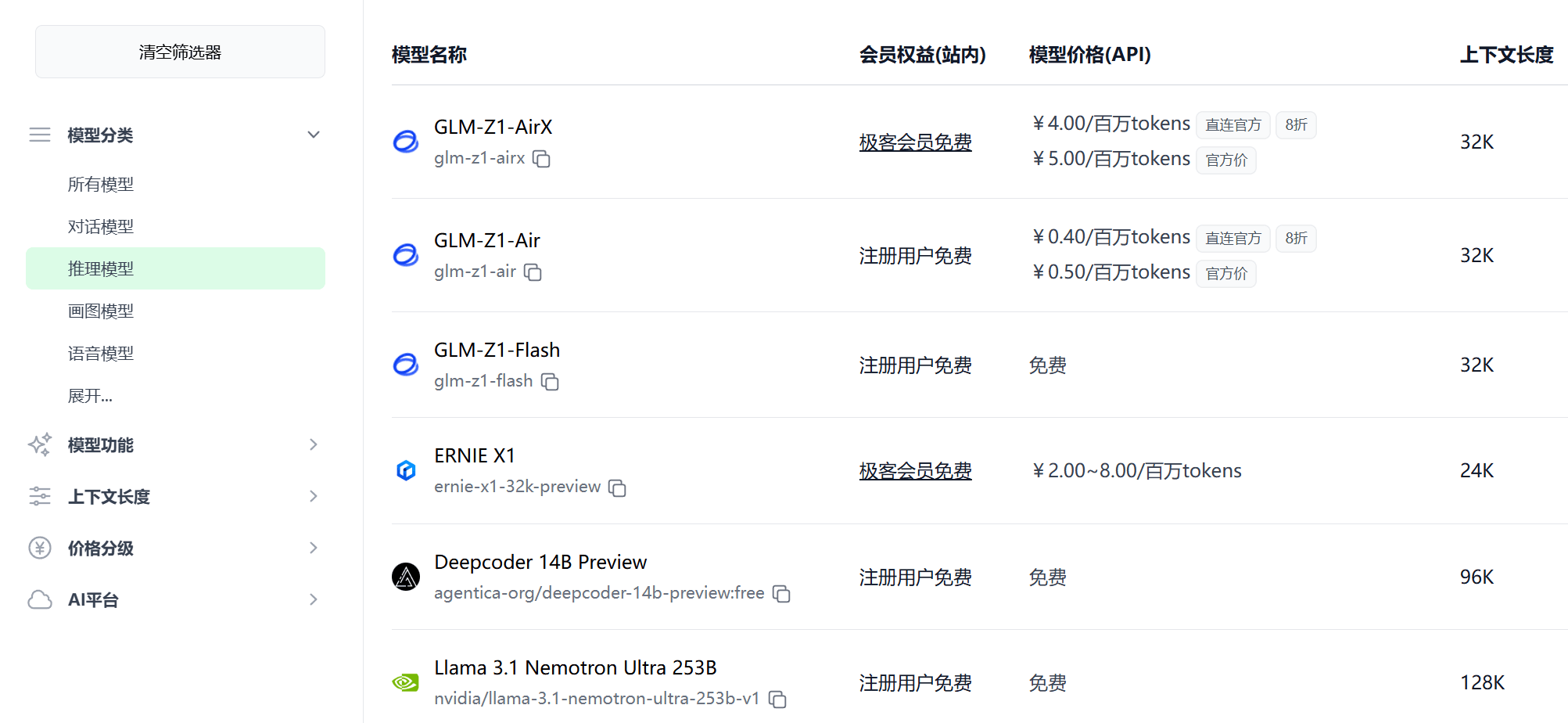Expand the AI平台 filter section
The width and height of the screenshot is (1568, 723).
point(314,599)
